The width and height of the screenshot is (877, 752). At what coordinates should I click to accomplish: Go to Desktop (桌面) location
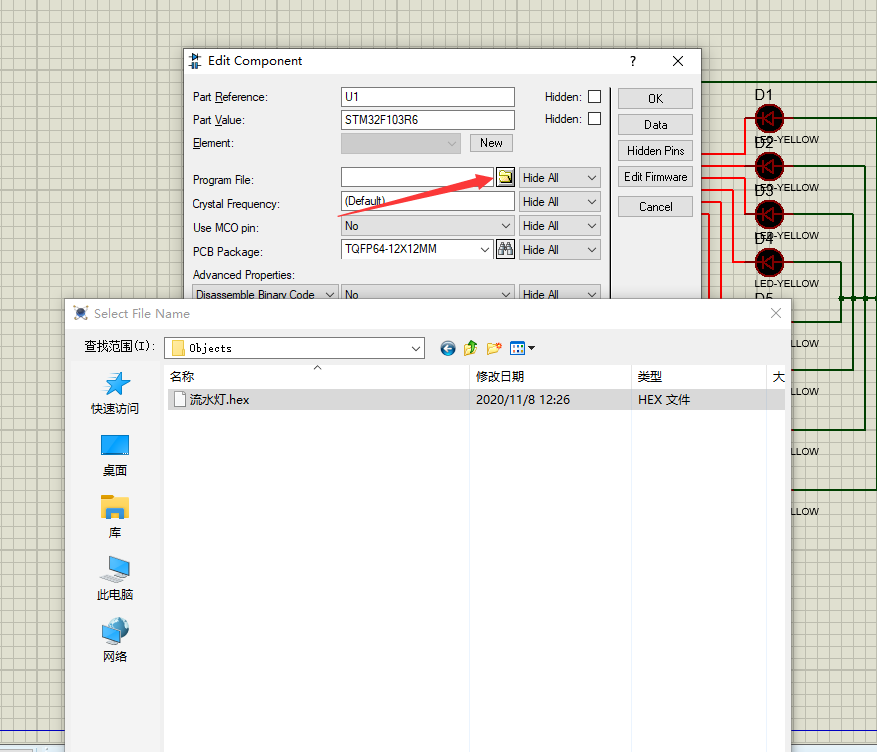[115, 455]
